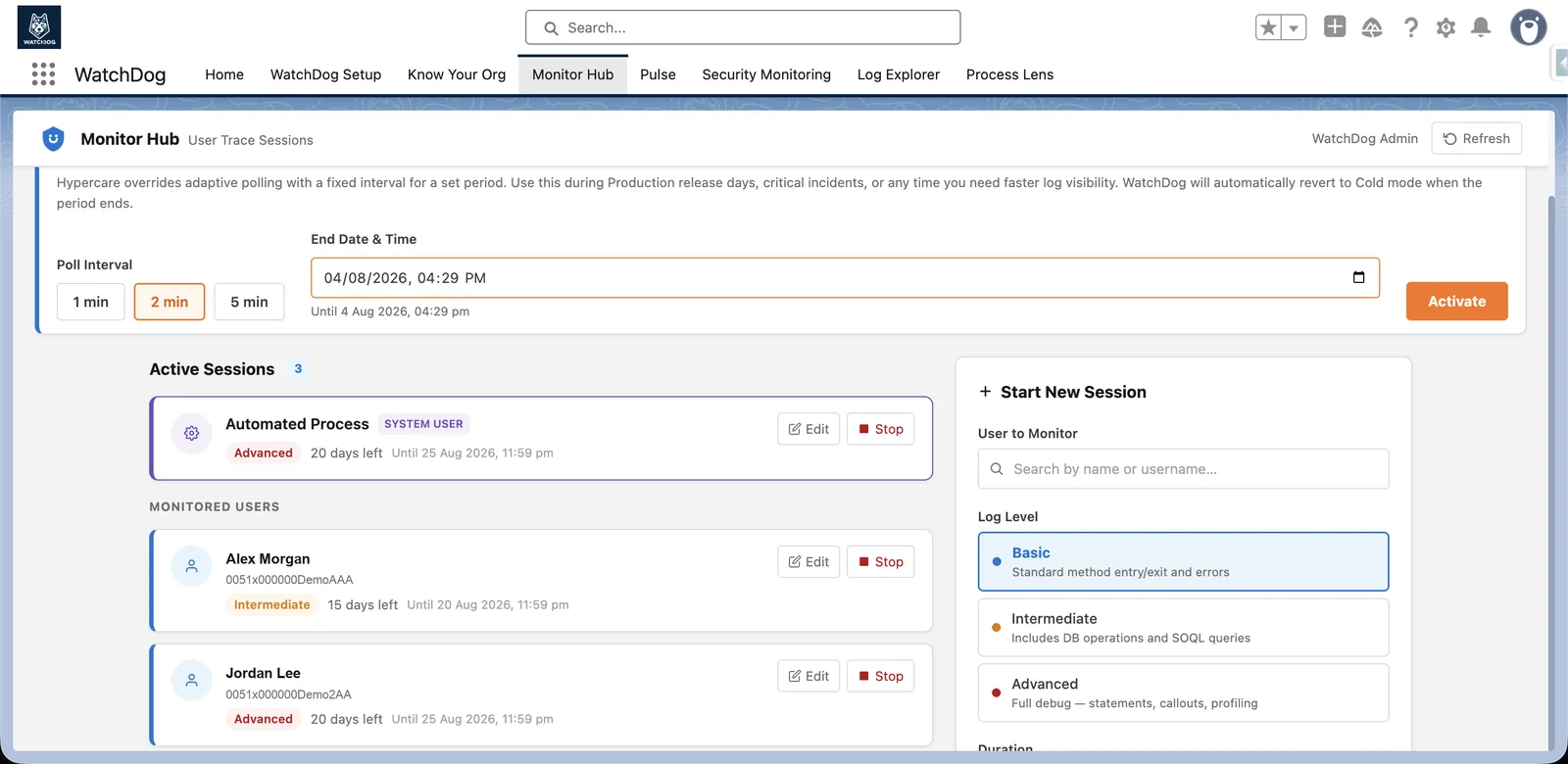Click the WatchDog logo icon
Screen dimensions: 1568x764
pos(39,27)
